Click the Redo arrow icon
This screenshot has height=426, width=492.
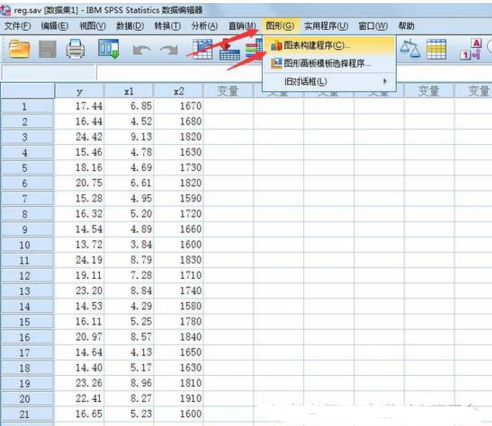pos(169,50)
